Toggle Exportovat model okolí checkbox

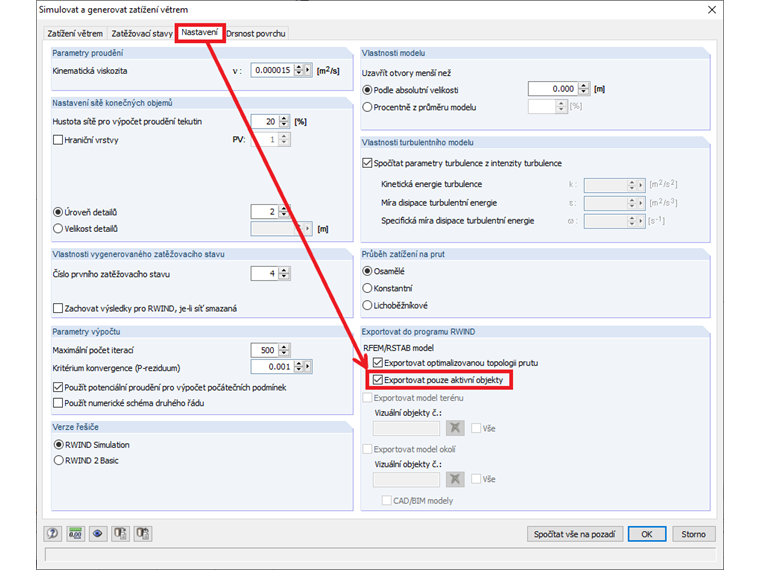coord(367,449)
